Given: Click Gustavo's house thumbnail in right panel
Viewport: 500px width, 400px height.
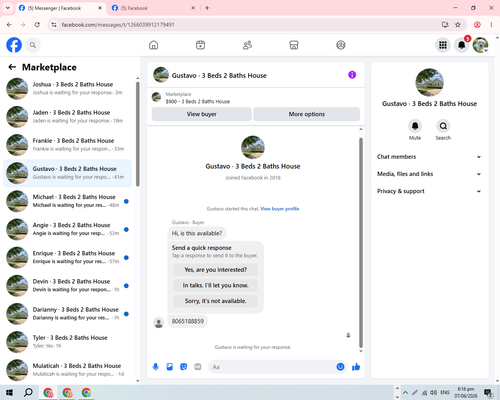Looking at the screenshot, I should click(429, 82).
